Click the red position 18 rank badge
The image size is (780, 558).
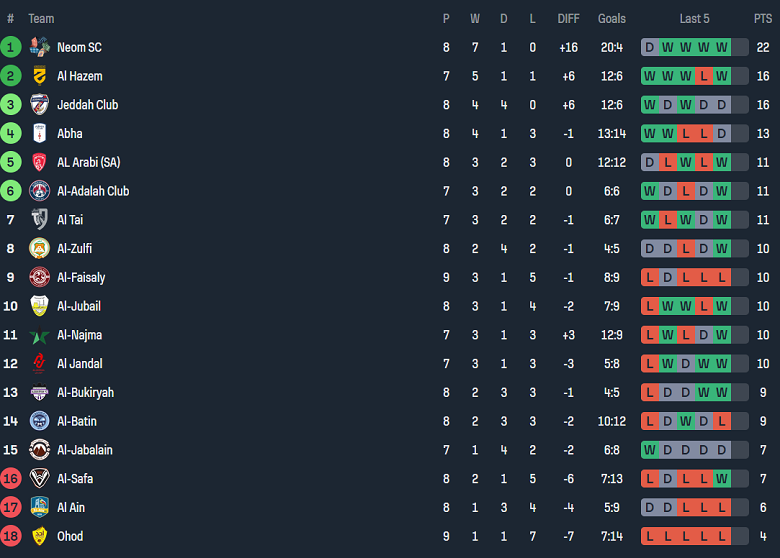pos(11,536)
